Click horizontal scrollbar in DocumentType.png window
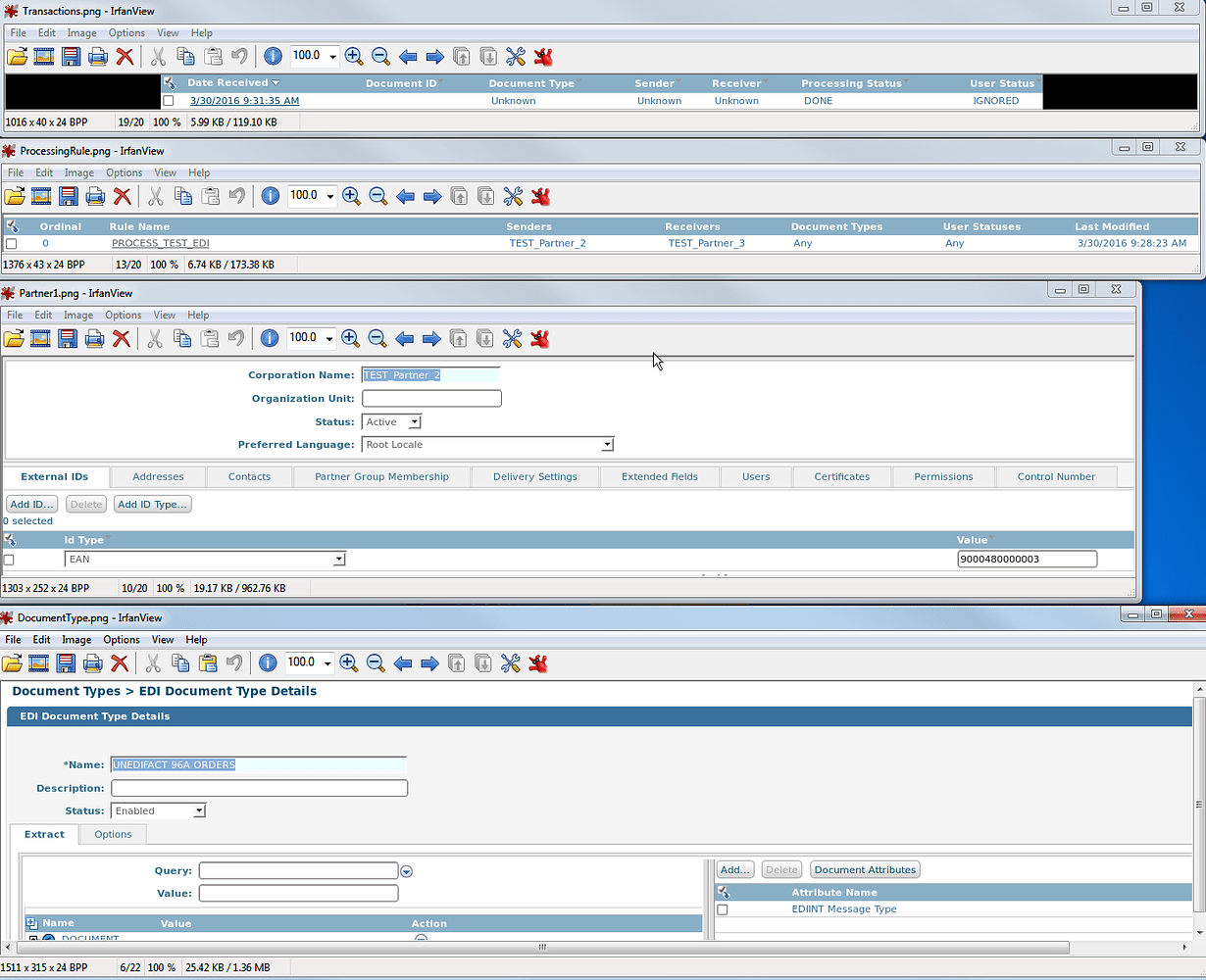The height and width of the screenshot is (980, 1206). tap(540, 948)
